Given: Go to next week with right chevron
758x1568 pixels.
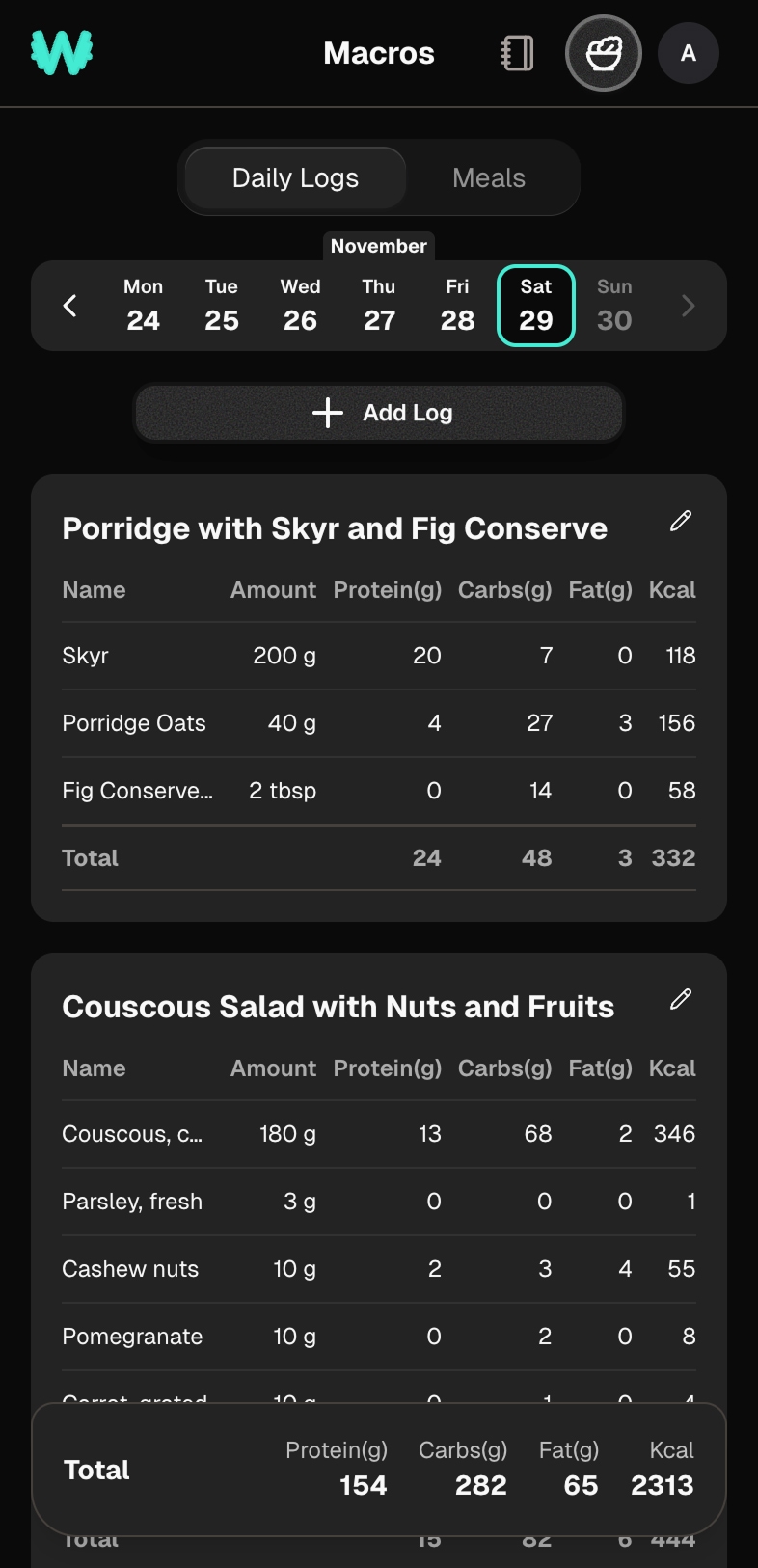Looking at the screenshot, I should [x=688, y=306].
